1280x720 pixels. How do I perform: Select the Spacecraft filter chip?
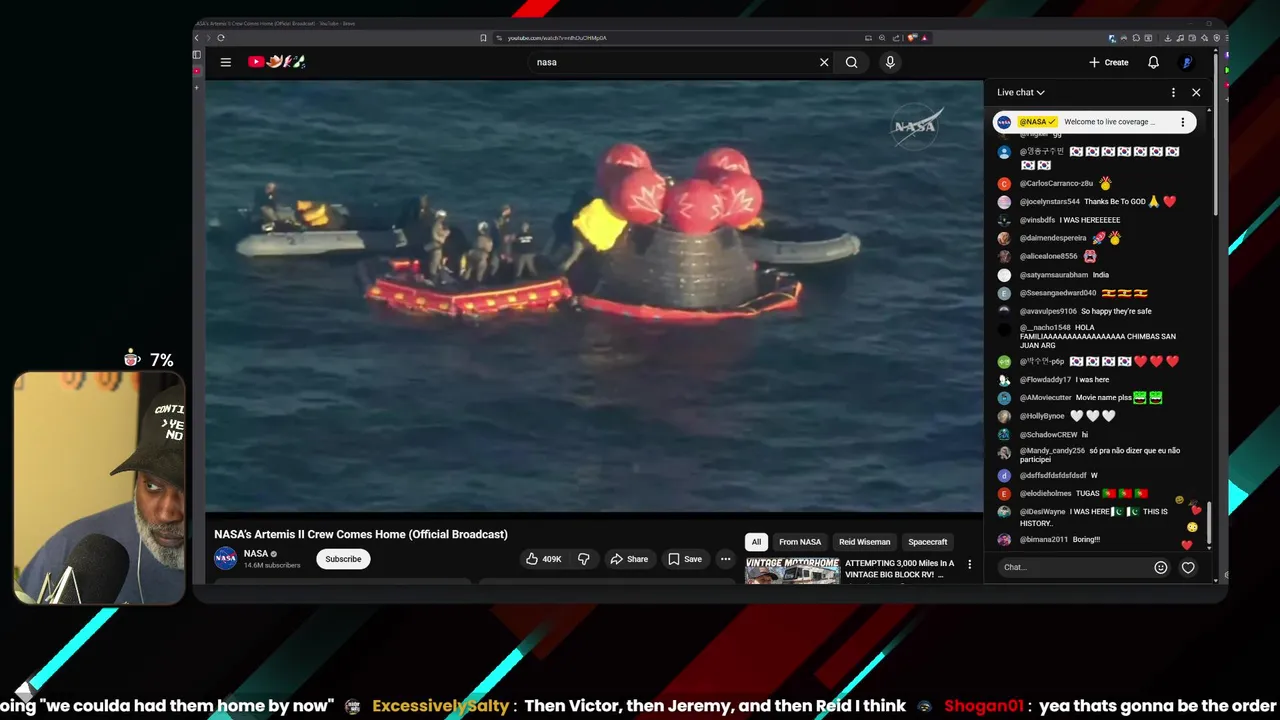tap(928, 542)
